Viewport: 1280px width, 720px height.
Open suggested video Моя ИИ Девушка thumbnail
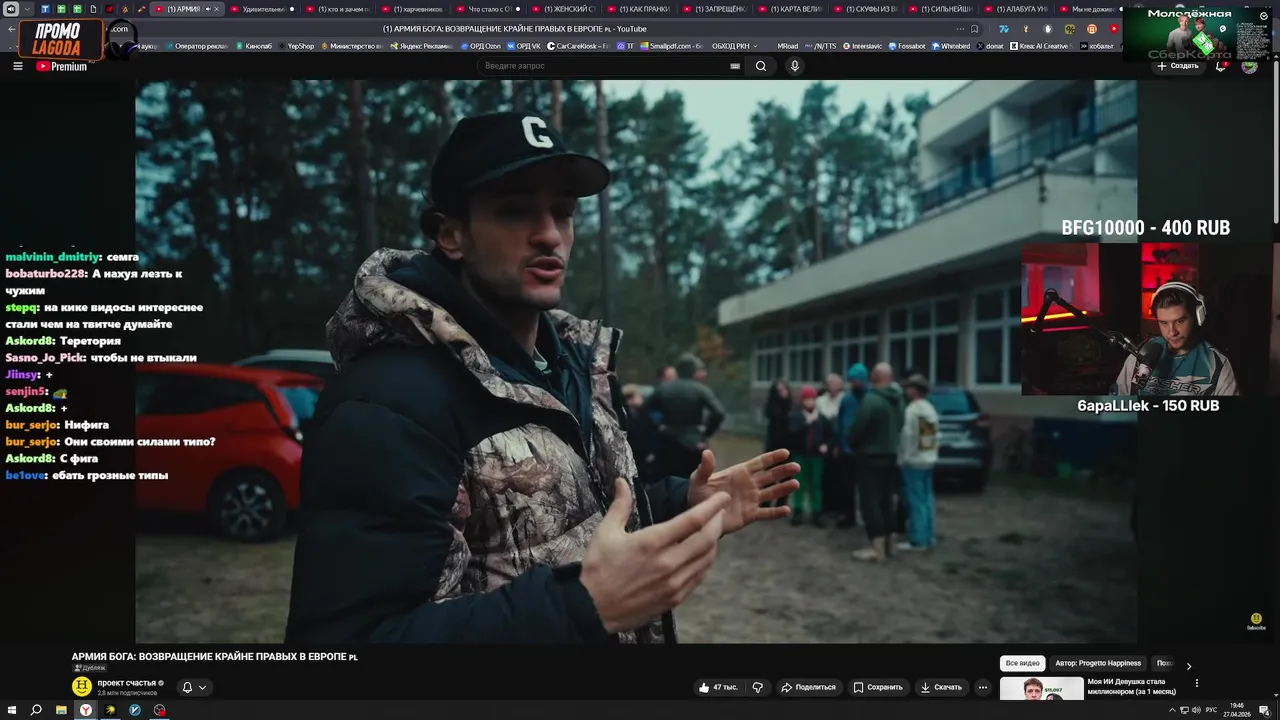[1041, 688]
